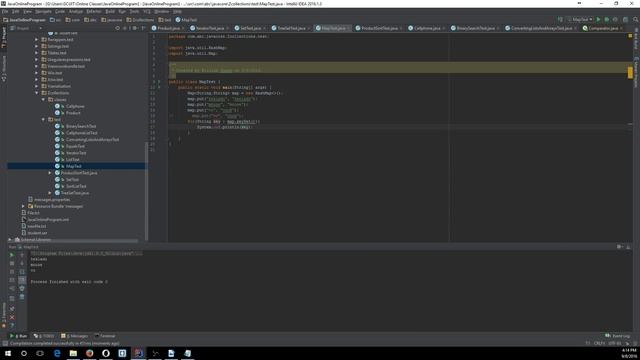Click the yellow inspection indicator atop editor

point(630,36)
